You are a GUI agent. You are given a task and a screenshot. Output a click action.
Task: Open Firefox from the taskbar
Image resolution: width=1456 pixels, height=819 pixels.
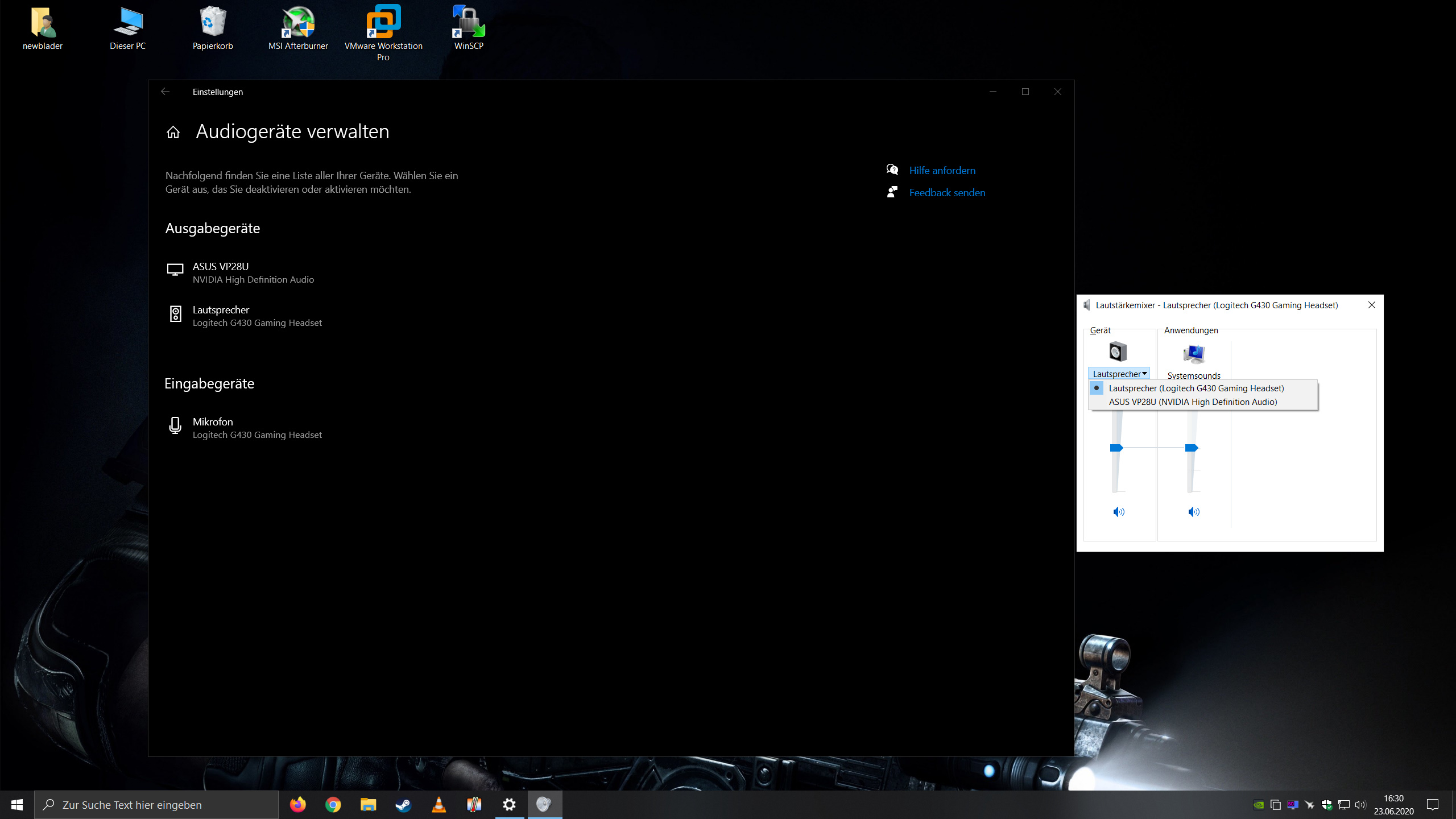pos(297,805)
